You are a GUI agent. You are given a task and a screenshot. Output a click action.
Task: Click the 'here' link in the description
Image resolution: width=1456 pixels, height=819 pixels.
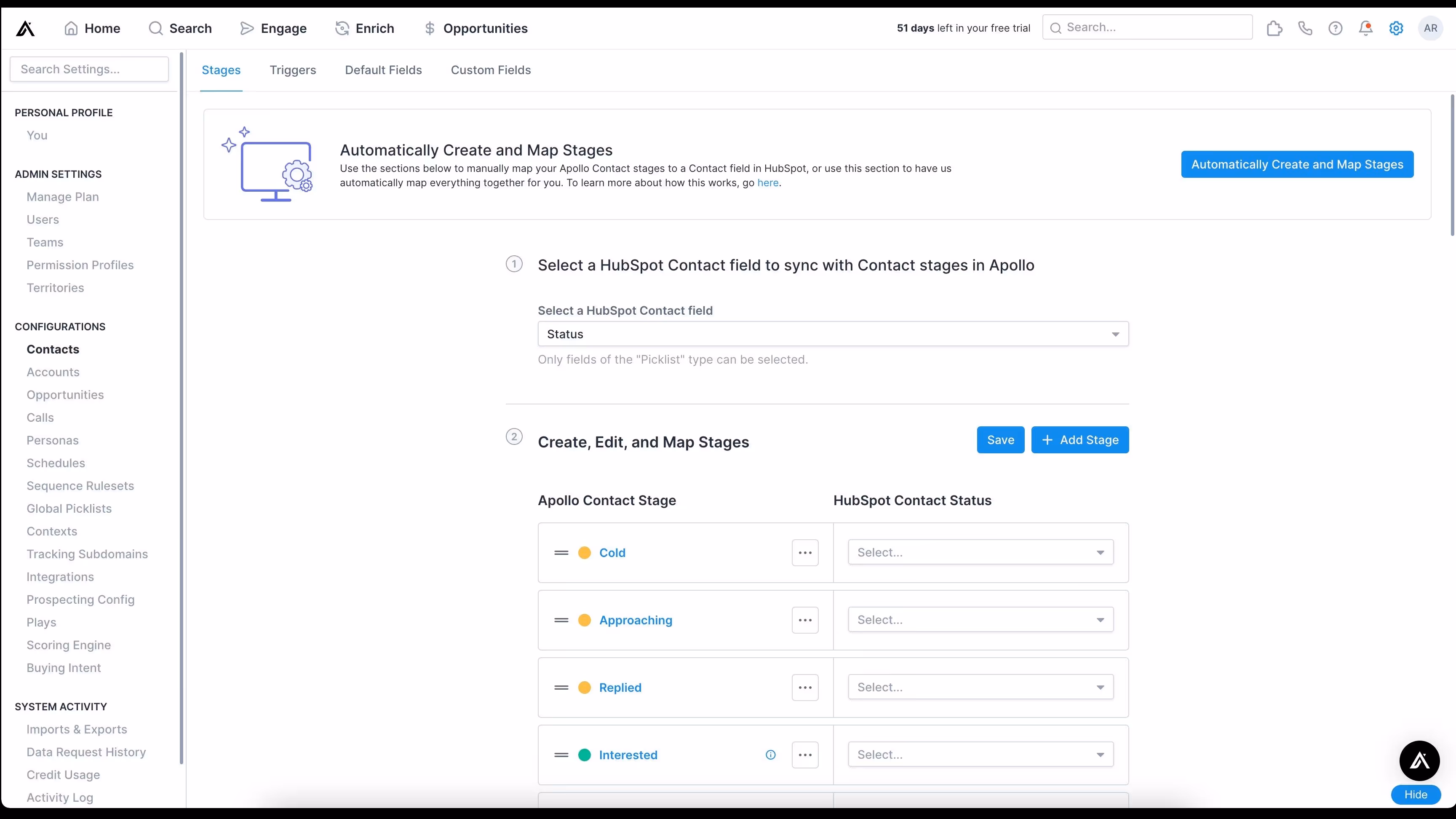tap(768, 182)
